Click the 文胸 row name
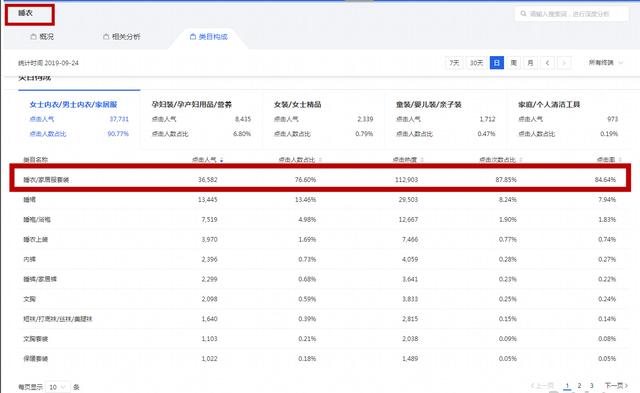Viewport: 640px width, 393px height. click(29, 299)
